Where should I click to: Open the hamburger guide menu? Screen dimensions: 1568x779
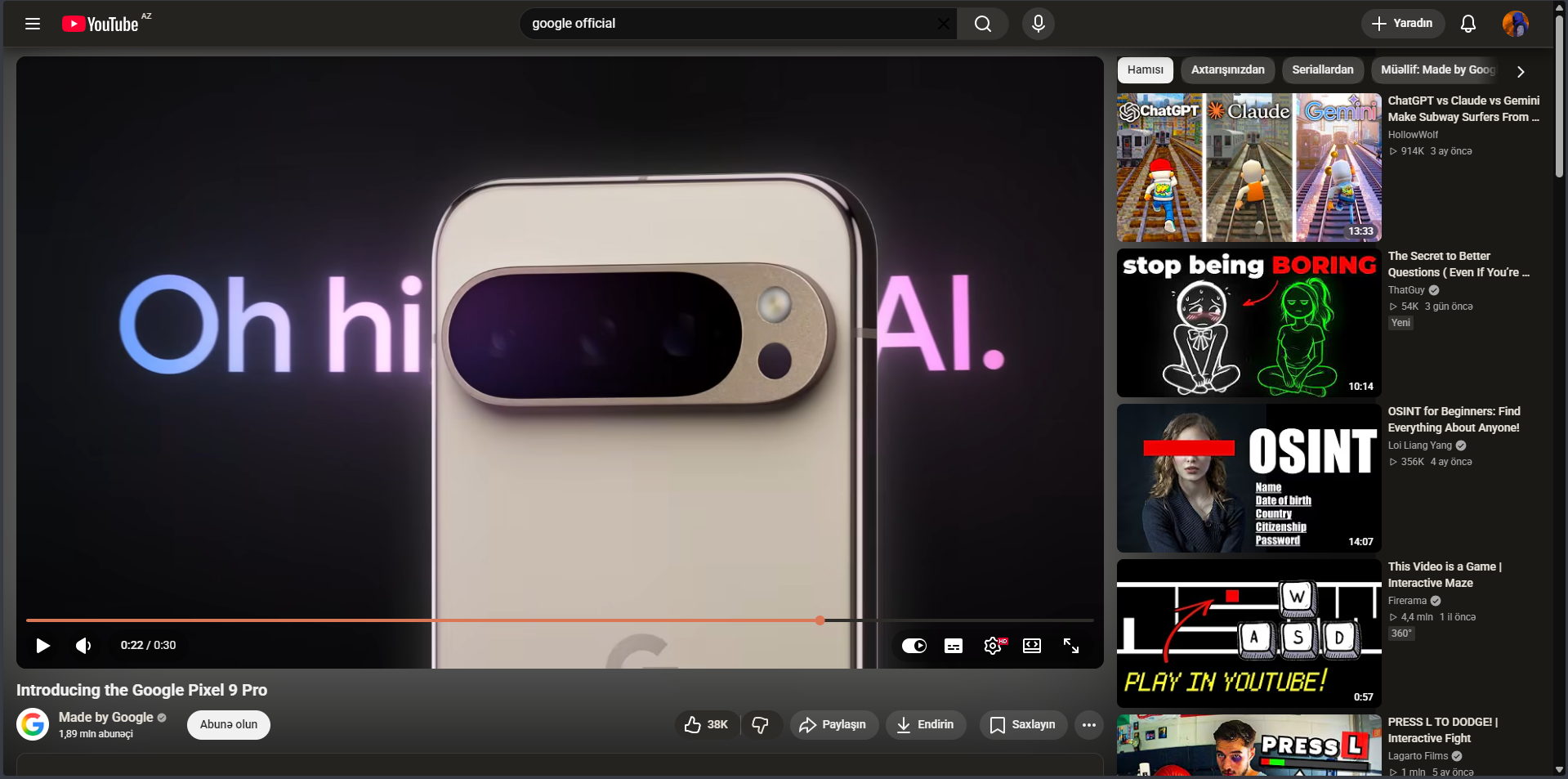click(33, 24)
